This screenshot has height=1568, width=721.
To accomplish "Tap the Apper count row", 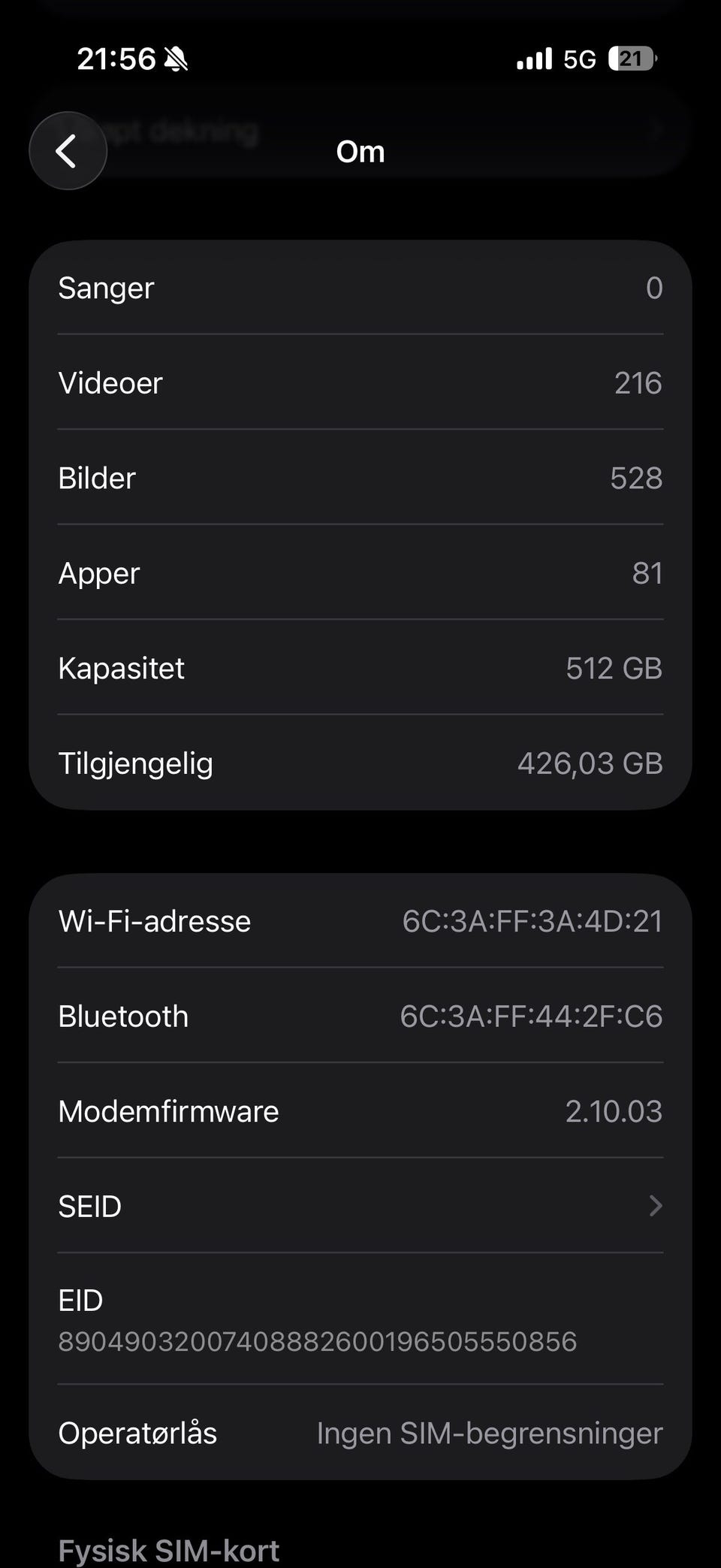I will 360,573.
